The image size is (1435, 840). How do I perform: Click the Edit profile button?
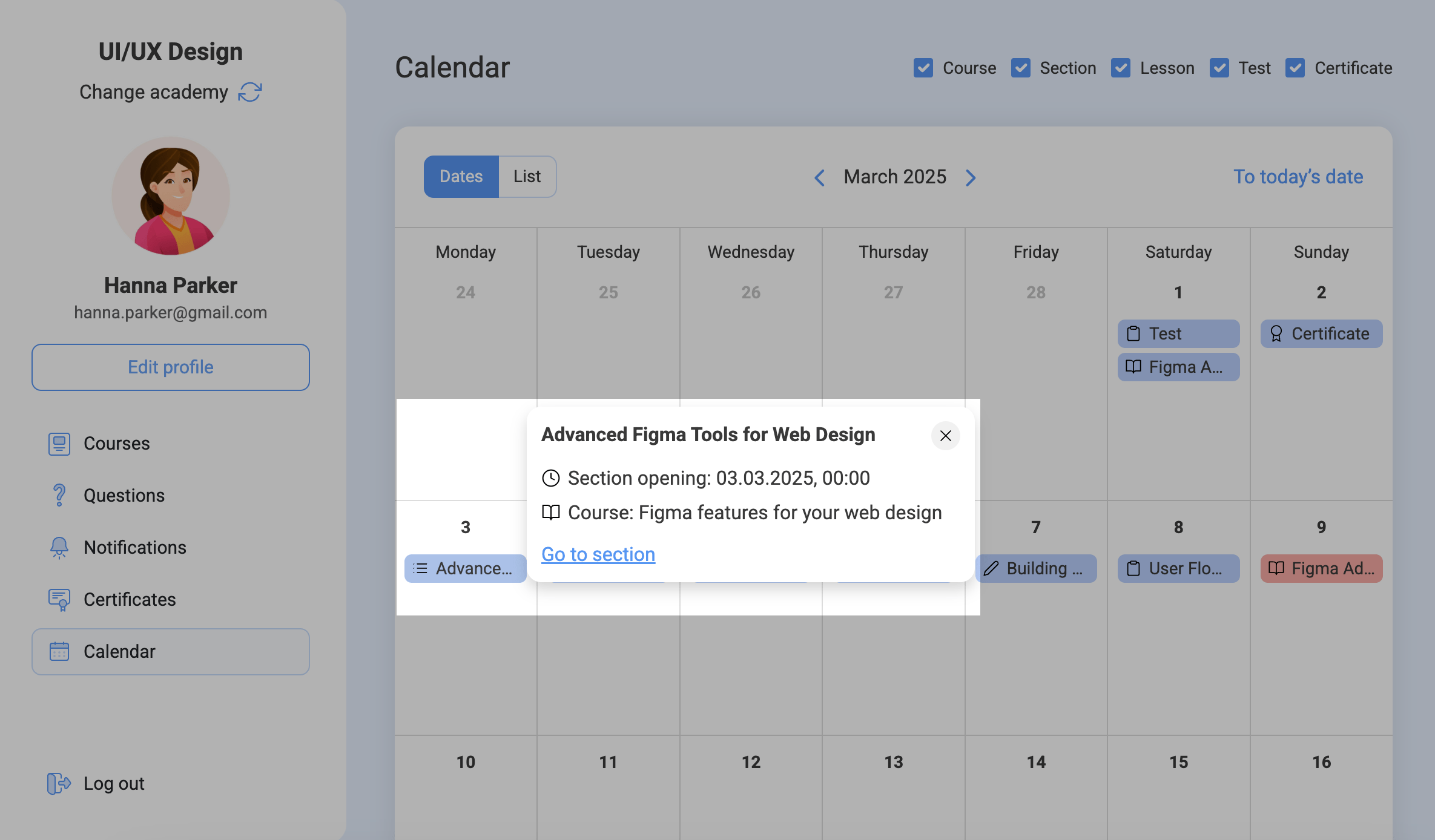(x=171, y=367)
